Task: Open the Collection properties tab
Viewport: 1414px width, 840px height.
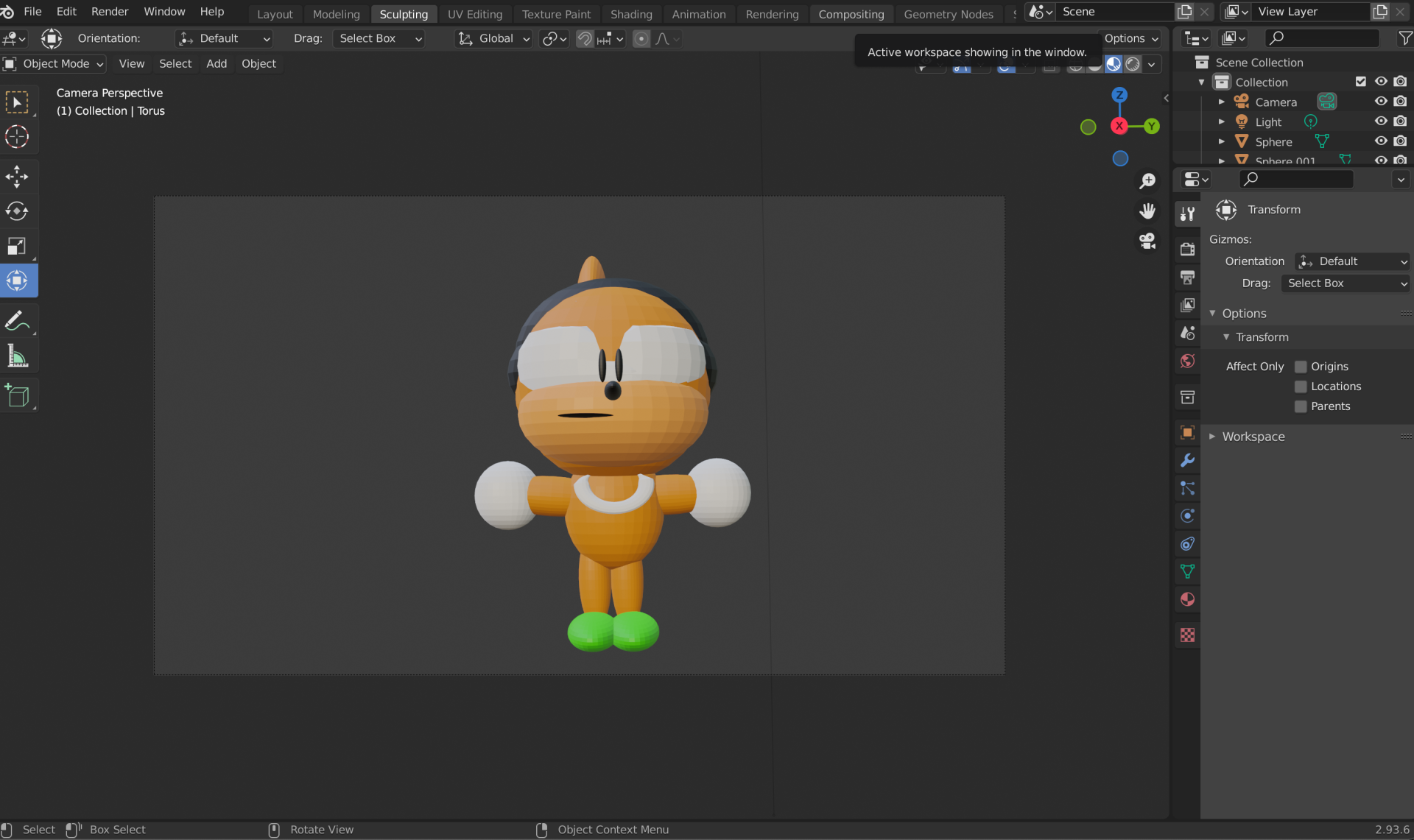Action: tap(1187, 398)
